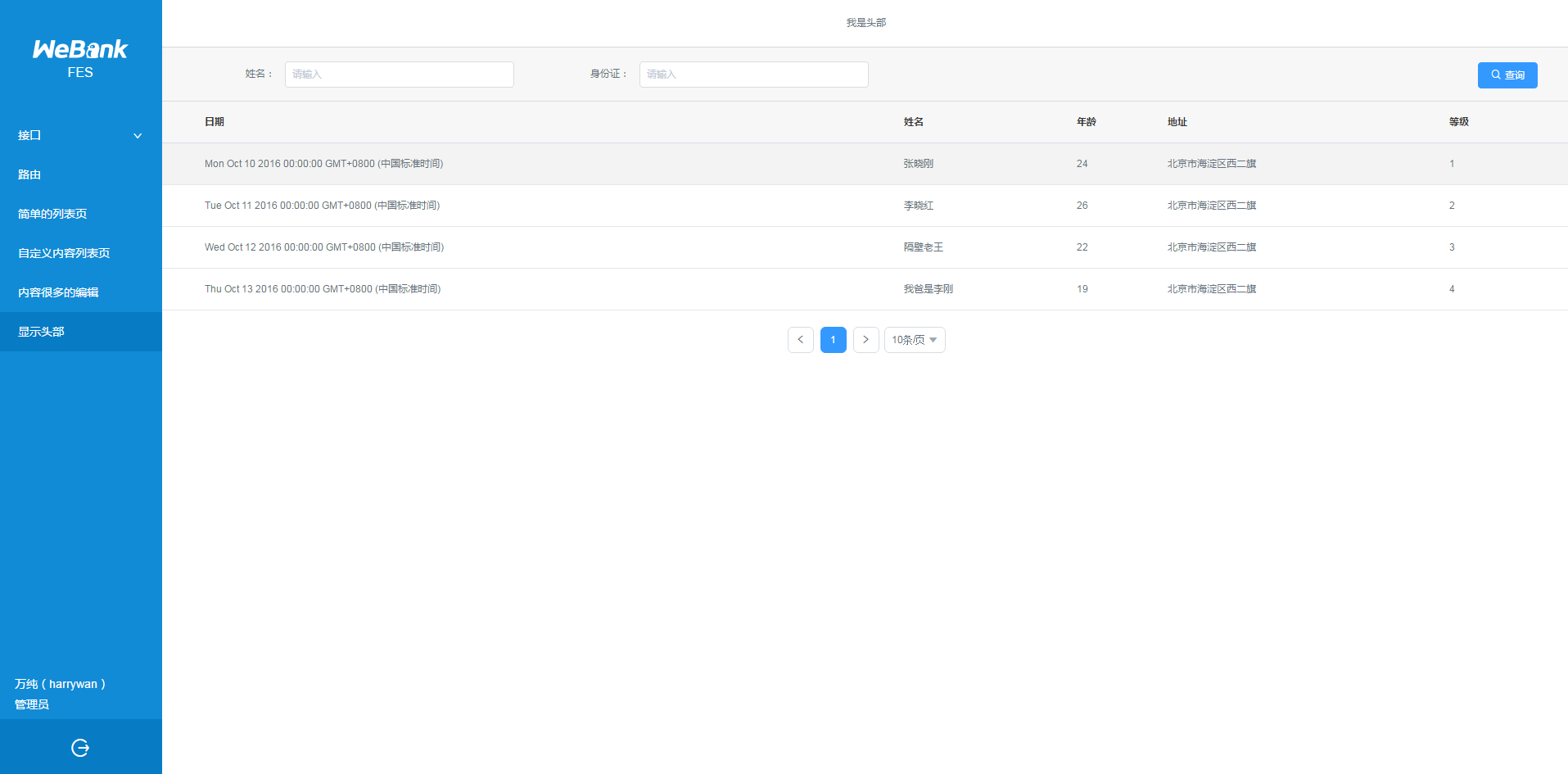Focus the 身份证 input field
1568x774 pixels.
(753, 75)
